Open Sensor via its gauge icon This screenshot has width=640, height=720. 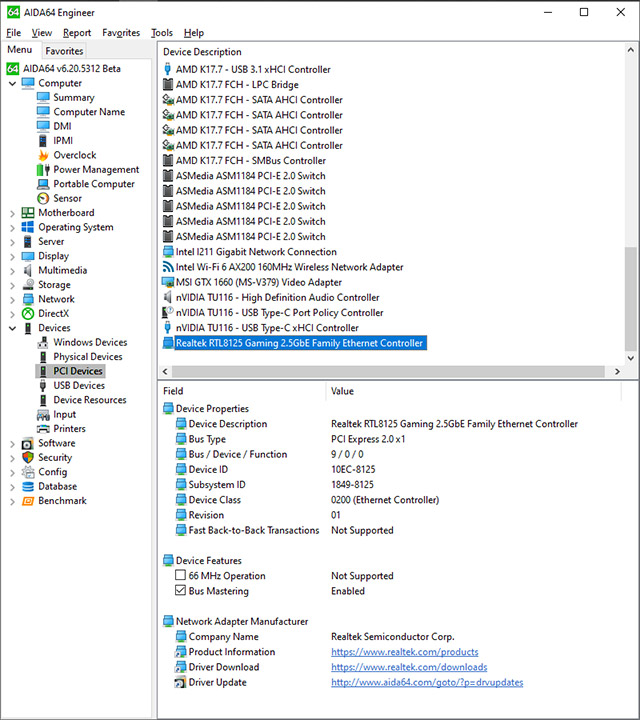[x=43, y=198]
